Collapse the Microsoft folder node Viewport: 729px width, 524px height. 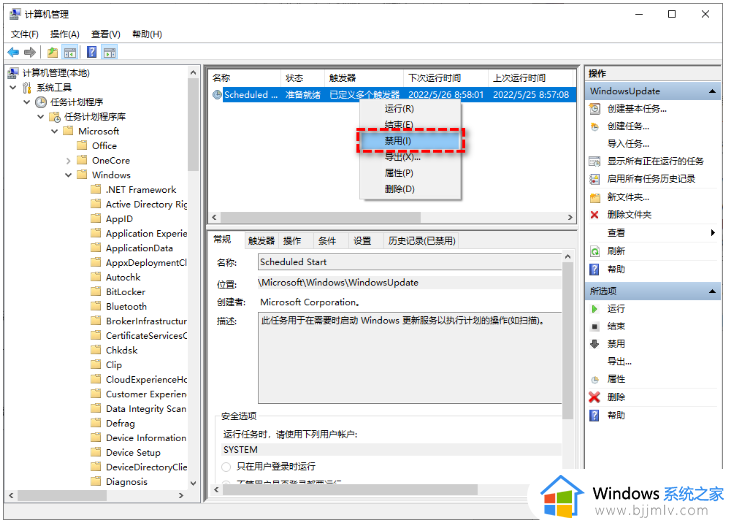tap(55, 132)
